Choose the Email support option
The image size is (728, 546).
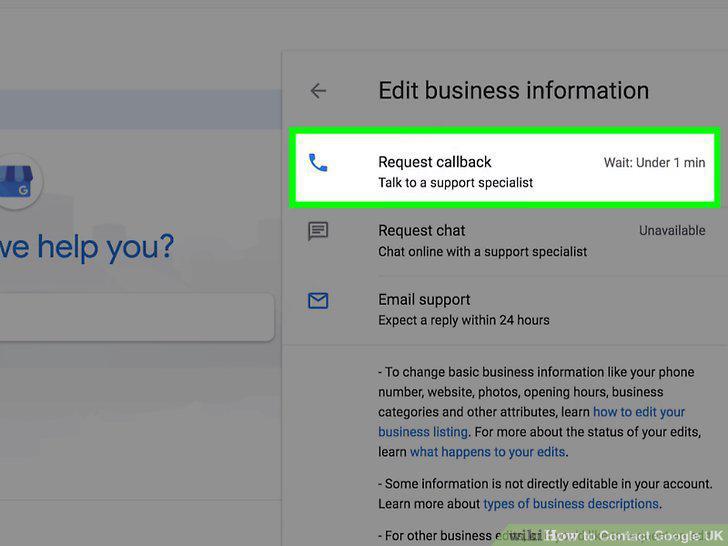[x=505, y=310]
